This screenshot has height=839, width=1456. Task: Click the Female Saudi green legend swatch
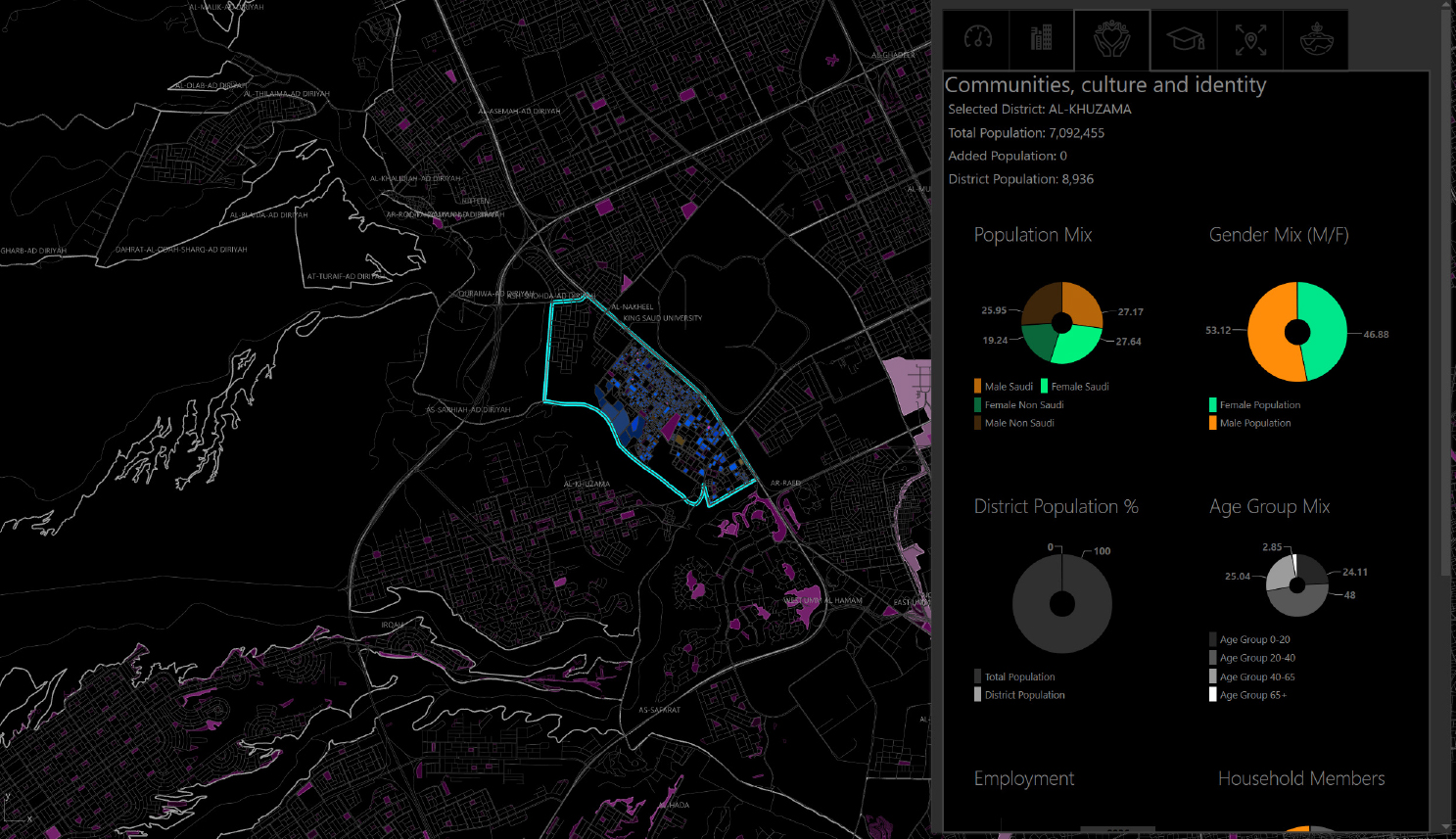[1044, 387]
